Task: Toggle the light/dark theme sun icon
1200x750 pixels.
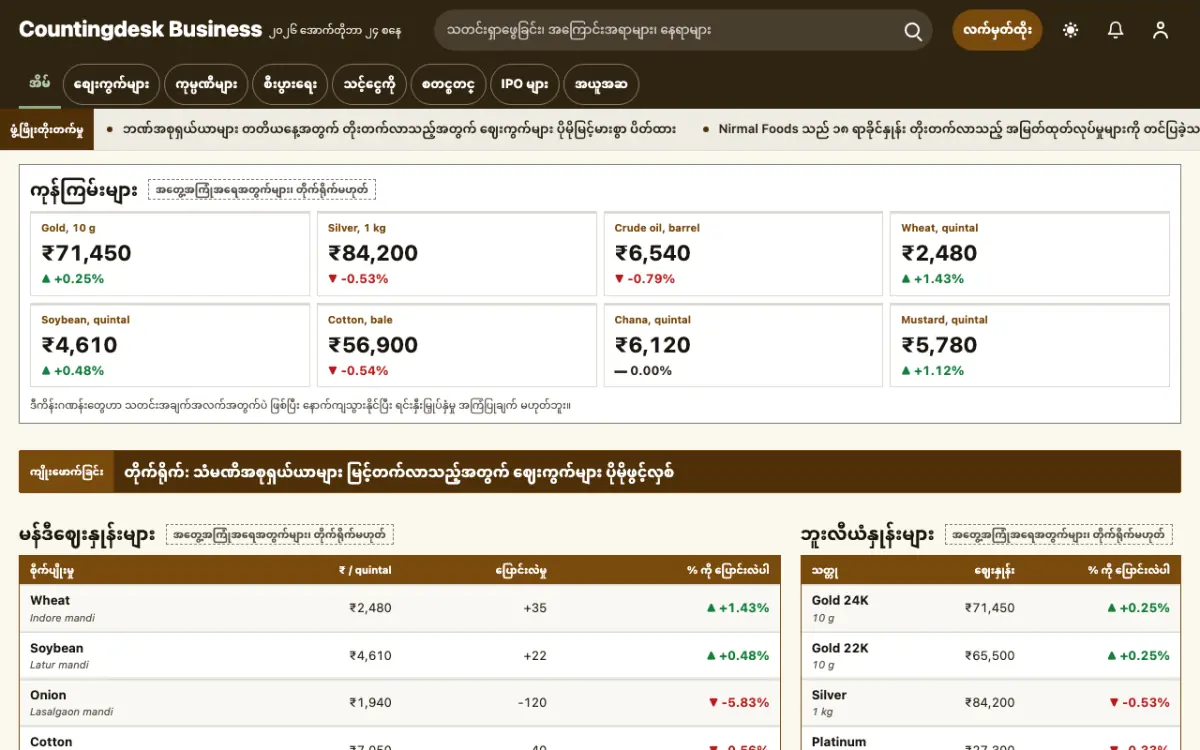Action: [1071, 30]
